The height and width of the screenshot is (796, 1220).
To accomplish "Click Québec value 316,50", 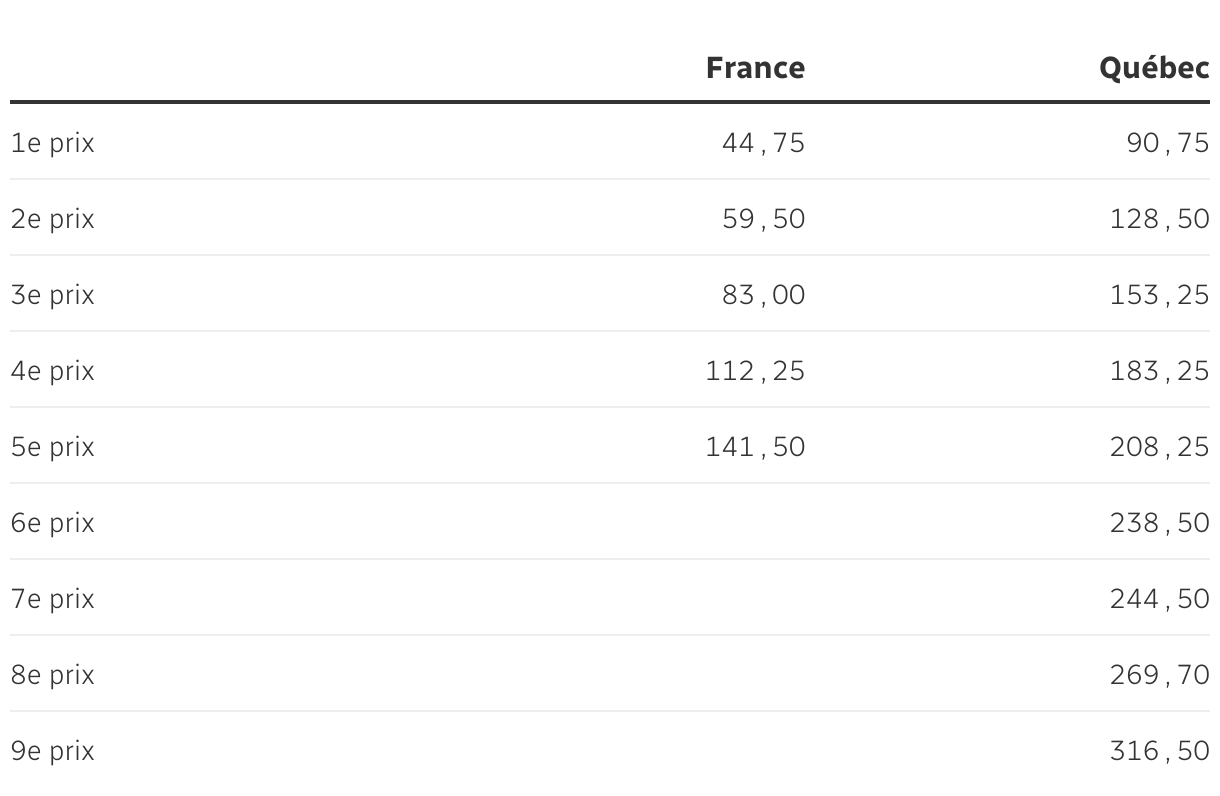I will 1159,751.
